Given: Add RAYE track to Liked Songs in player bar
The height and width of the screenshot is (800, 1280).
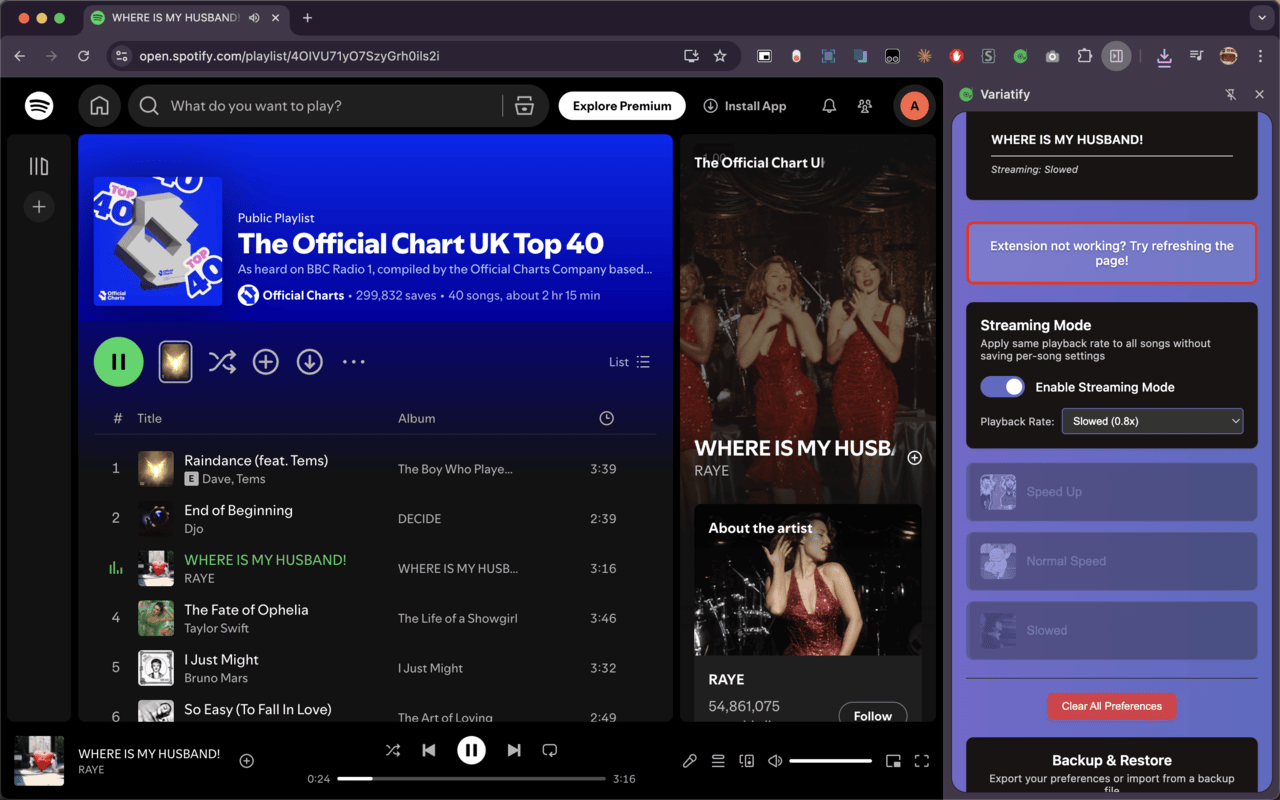Looking at the screenshot, I should (247, 761).
